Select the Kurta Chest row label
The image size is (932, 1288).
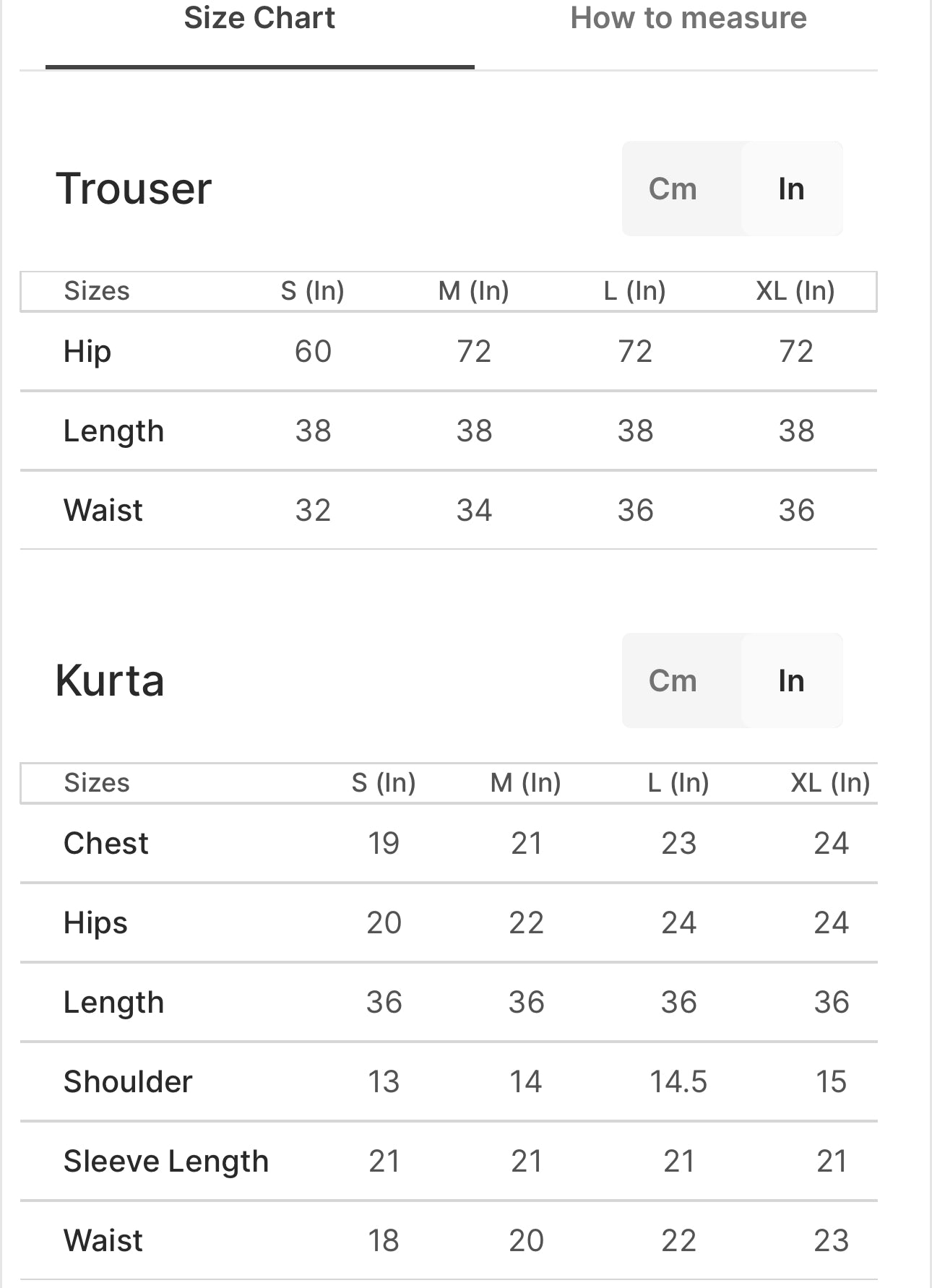[106, 844]
